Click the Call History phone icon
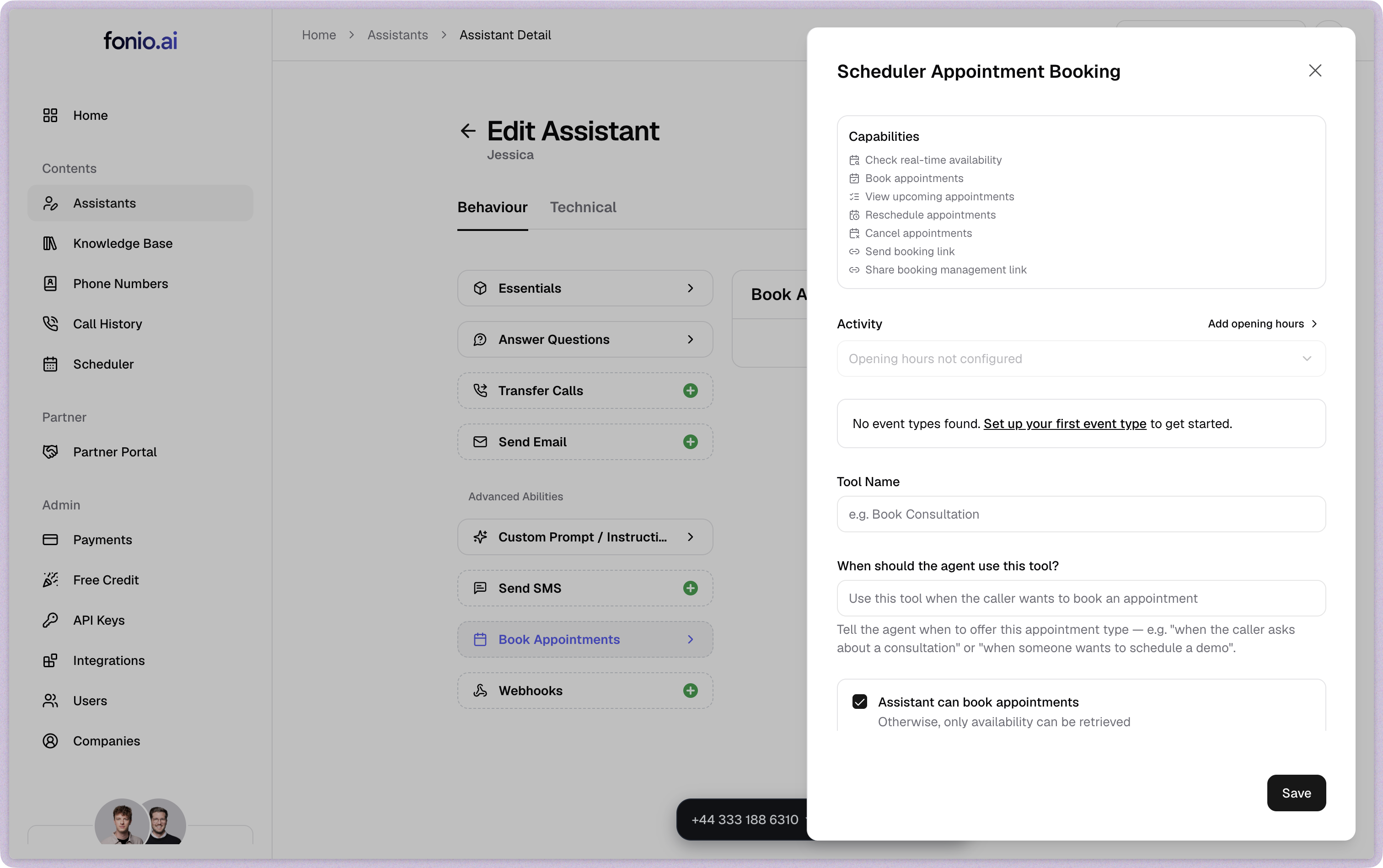This screenshot has width=1383, height=868. click(x=50, y=324)
